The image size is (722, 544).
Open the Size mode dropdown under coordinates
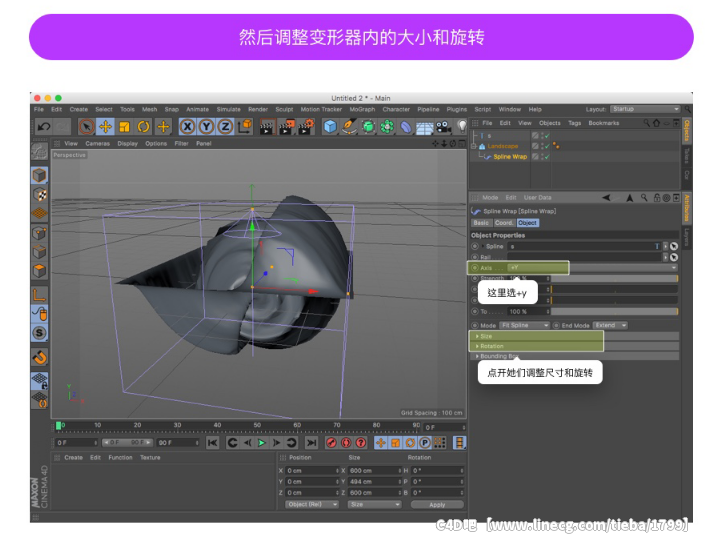click(375, 504)
